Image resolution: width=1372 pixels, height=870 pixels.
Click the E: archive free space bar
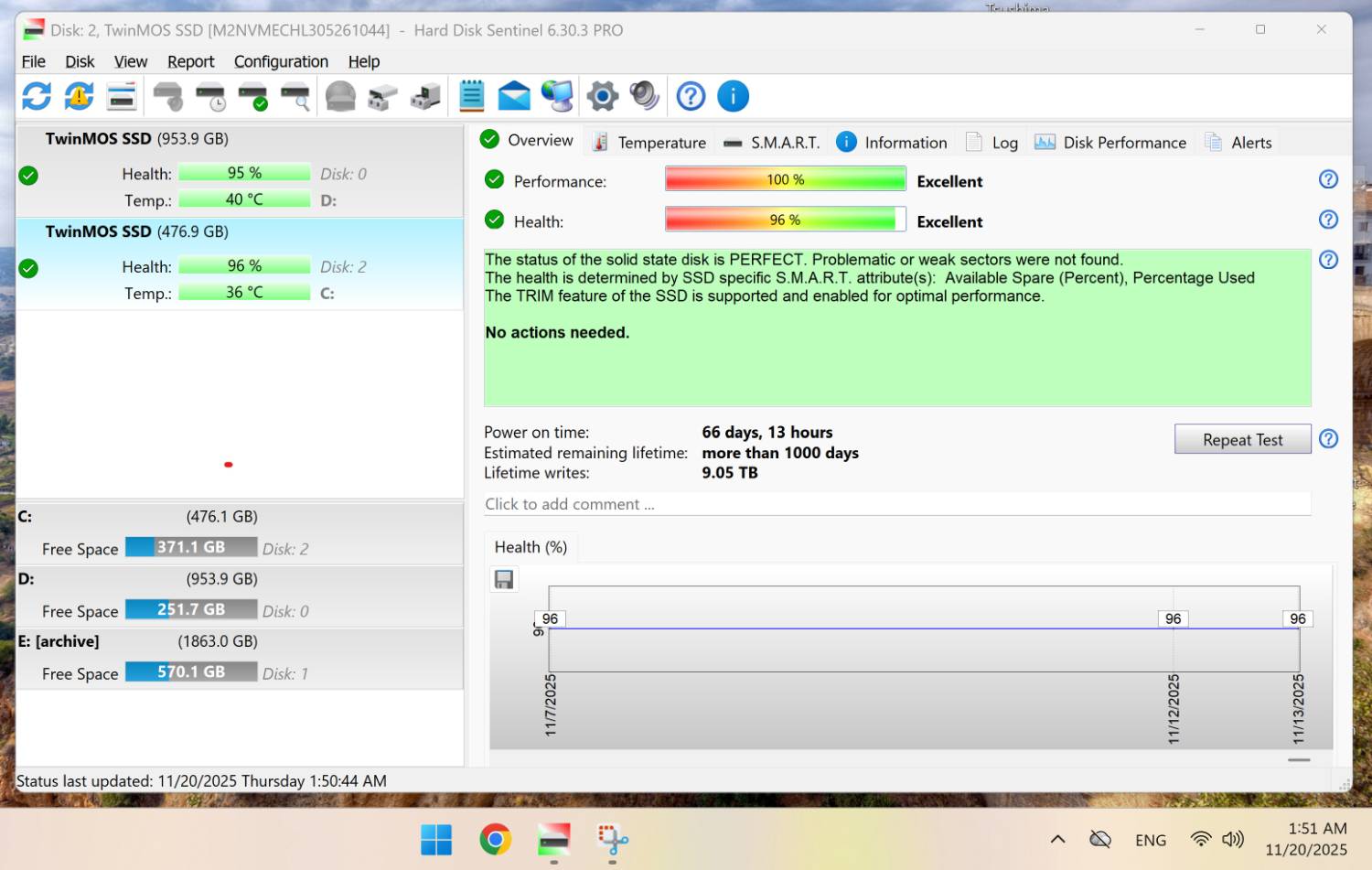[x=191, y=672]
